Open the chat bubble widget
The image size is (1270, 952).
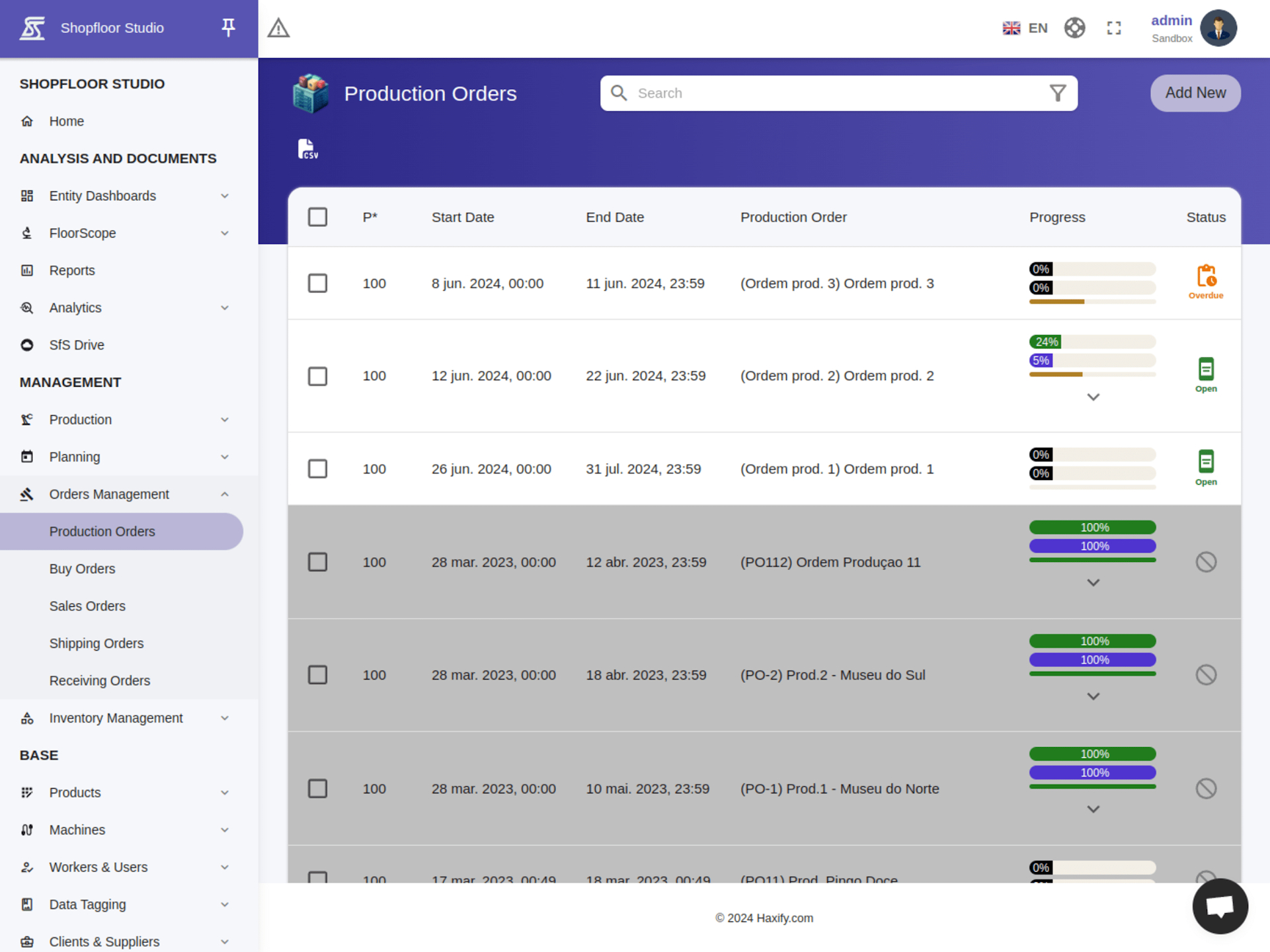(1219, 906)
